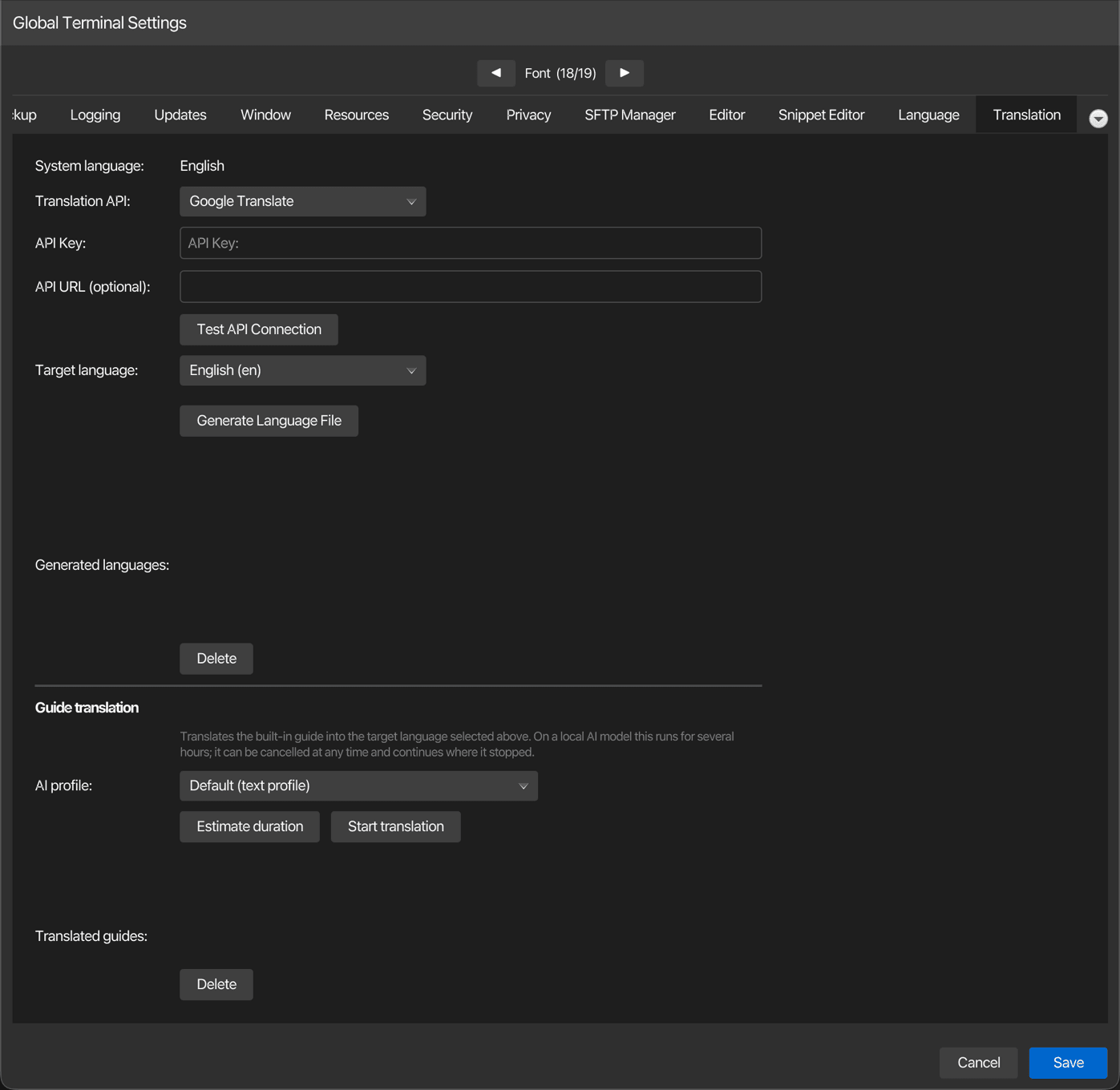Focus the API URL (optional) field
This screenshot has height=1090, width=1120.
(x=471, y=286)
